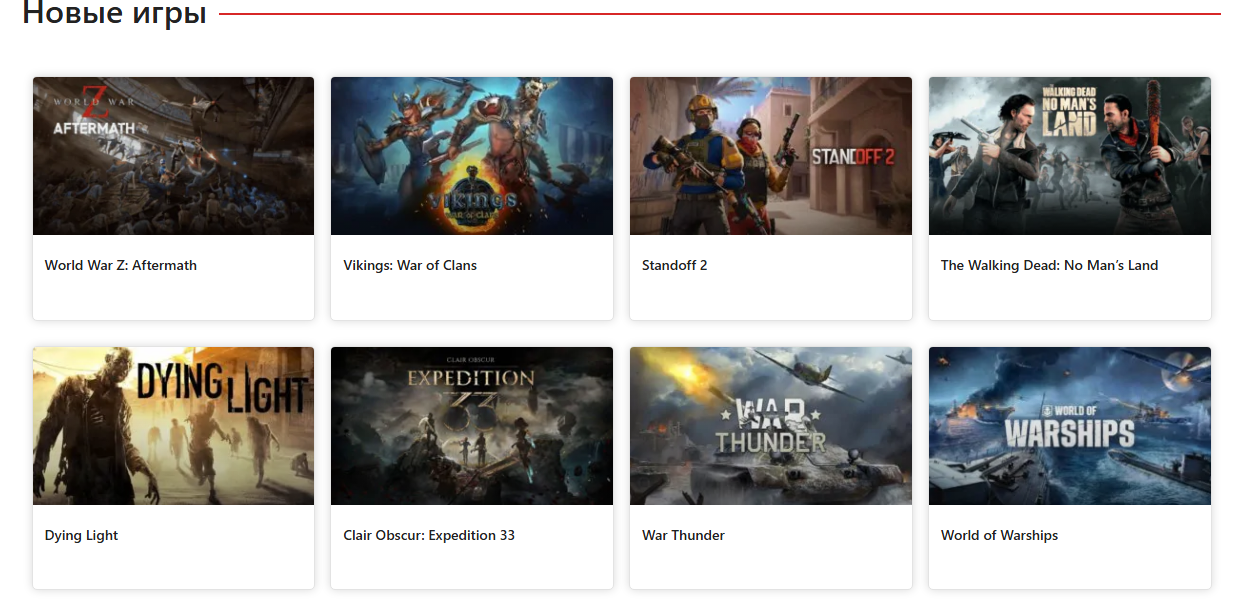Click the Dying Light zombie cover image

tap(173, 426)
